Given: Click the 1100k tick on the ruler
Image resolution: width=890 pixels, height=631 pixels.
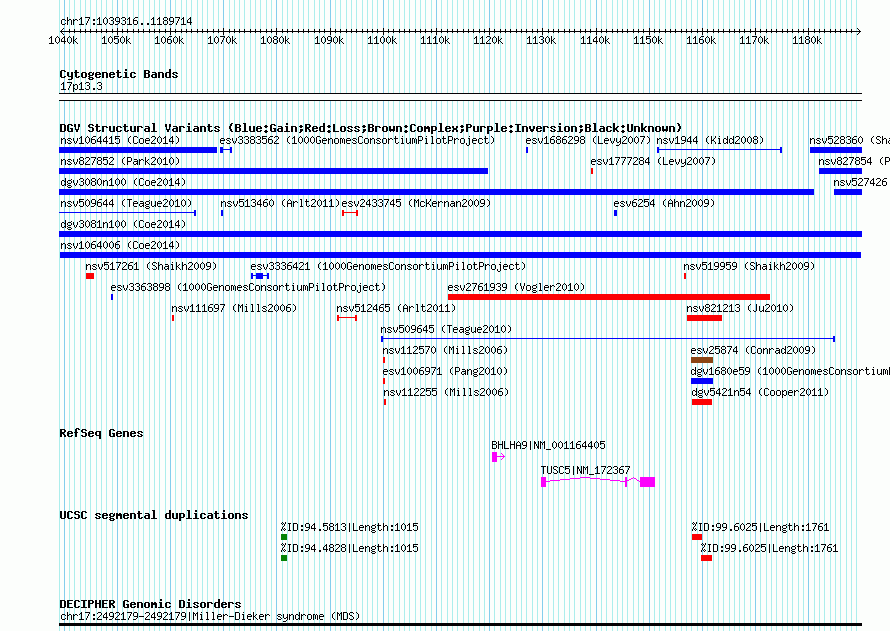Looking at the screenshot, I should pyautogui.click(x=382, y=32).
